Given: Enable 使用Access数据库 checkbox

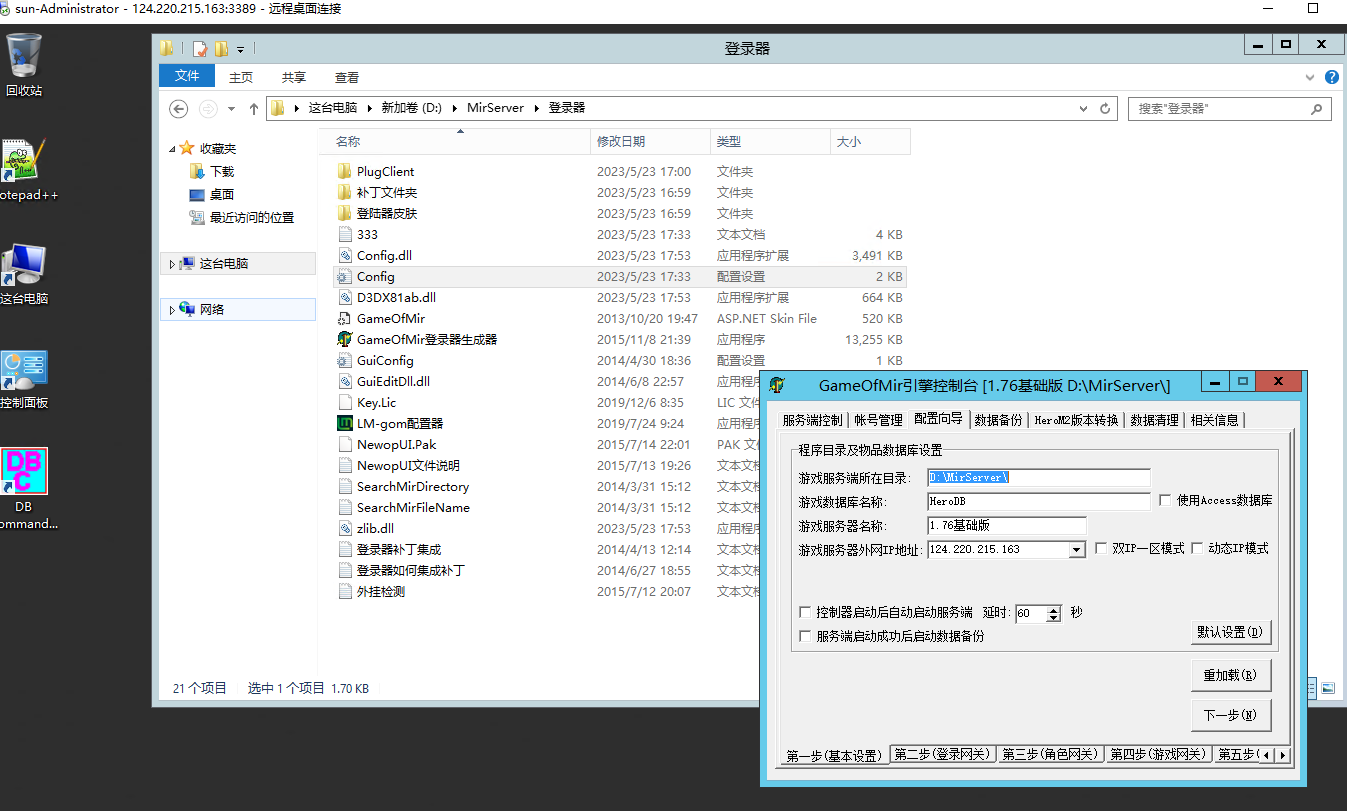Looking at the screenshot, I should point(1165,500).
